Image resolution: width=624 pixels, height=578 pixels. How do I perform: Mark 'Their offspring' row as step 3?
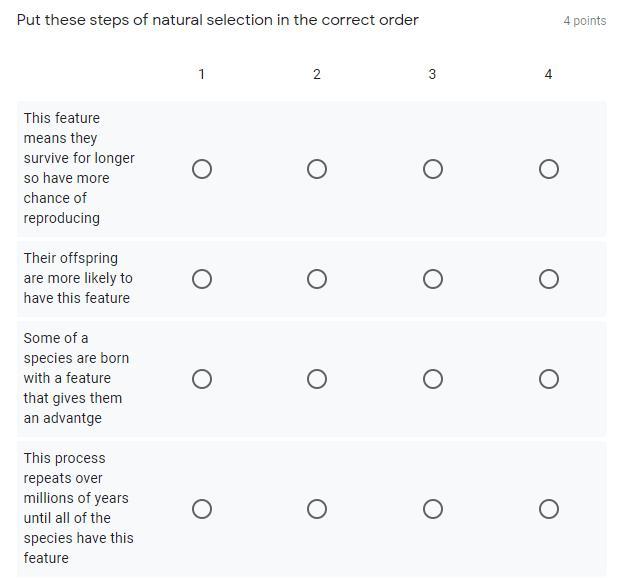[x=433, y=279]
